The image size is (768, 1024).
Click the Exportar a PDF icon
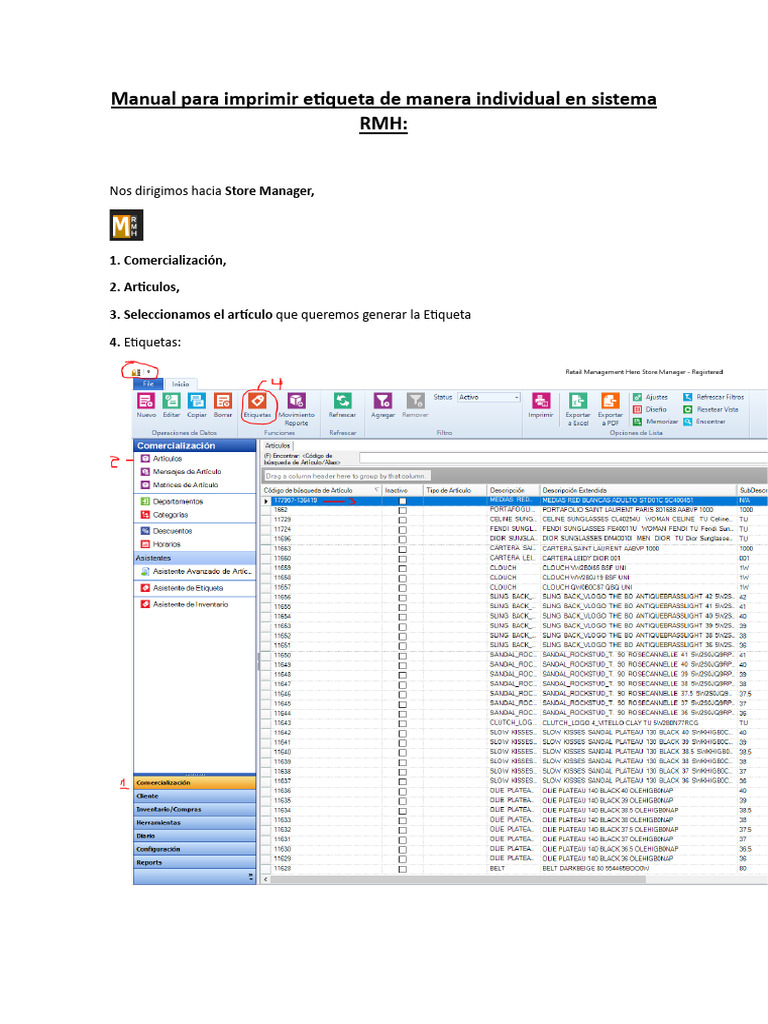pos(610,400)
